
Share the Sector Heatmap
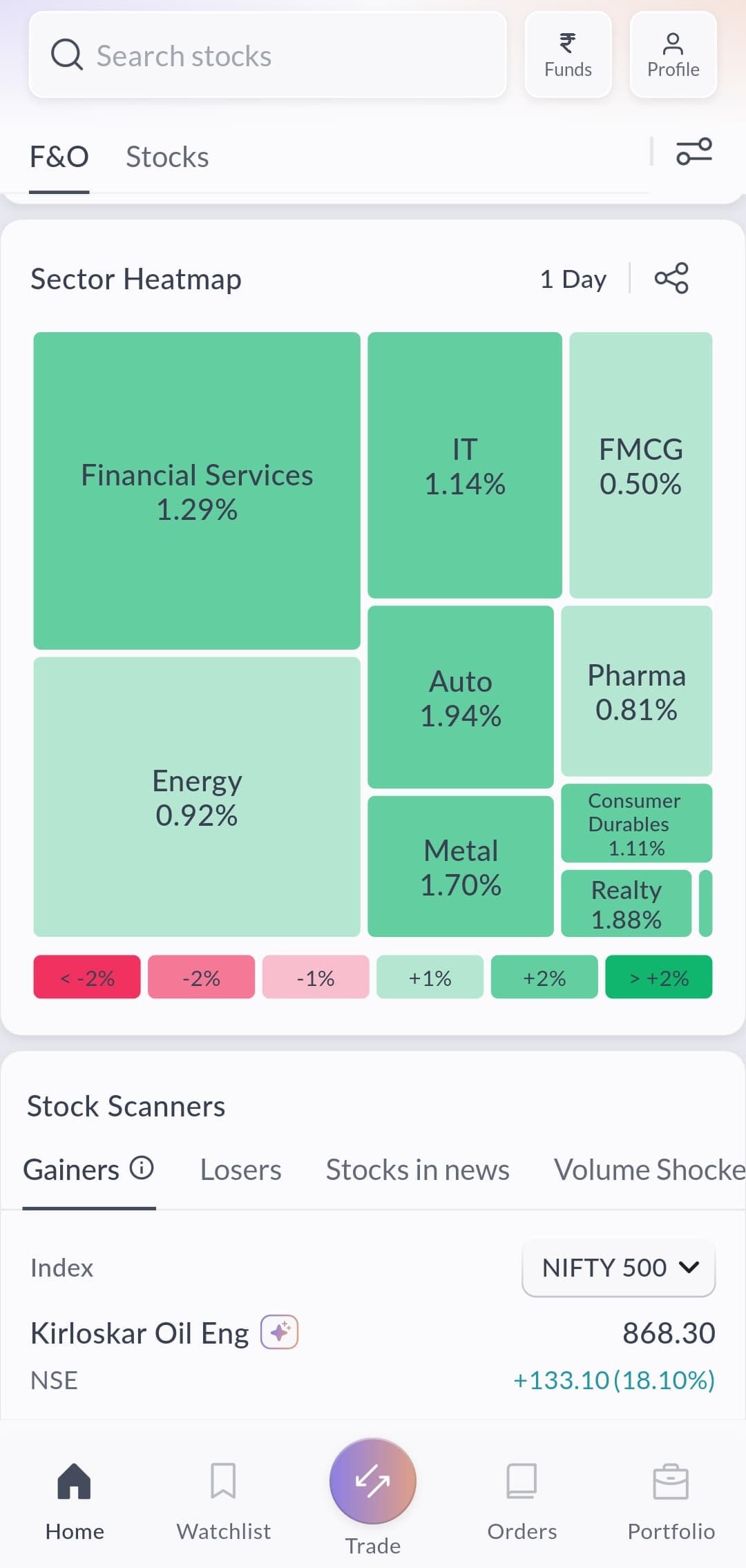click(x=671, y=278)
